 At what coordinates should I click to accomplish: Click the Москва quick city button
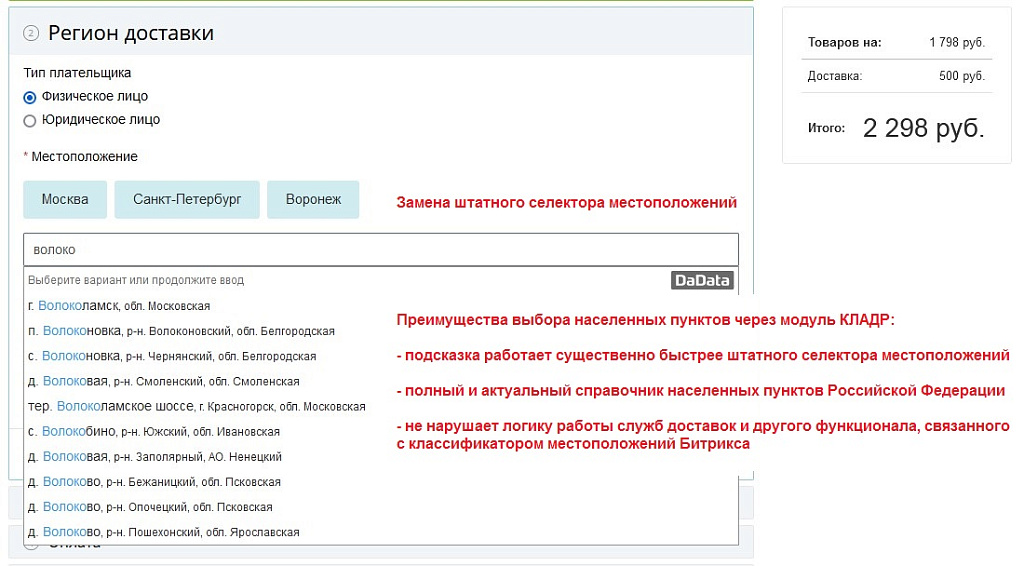click(x=65, y=199)
